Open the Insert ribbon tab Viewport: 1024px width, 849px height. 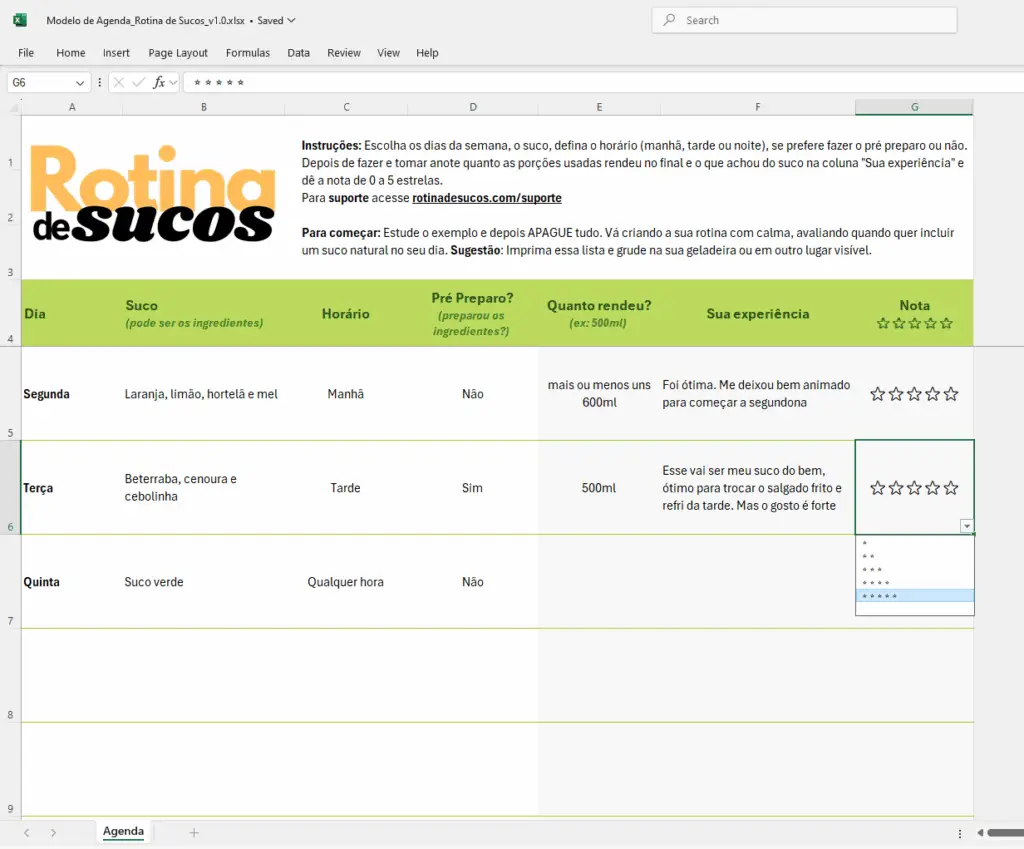[x=116, y=53]
